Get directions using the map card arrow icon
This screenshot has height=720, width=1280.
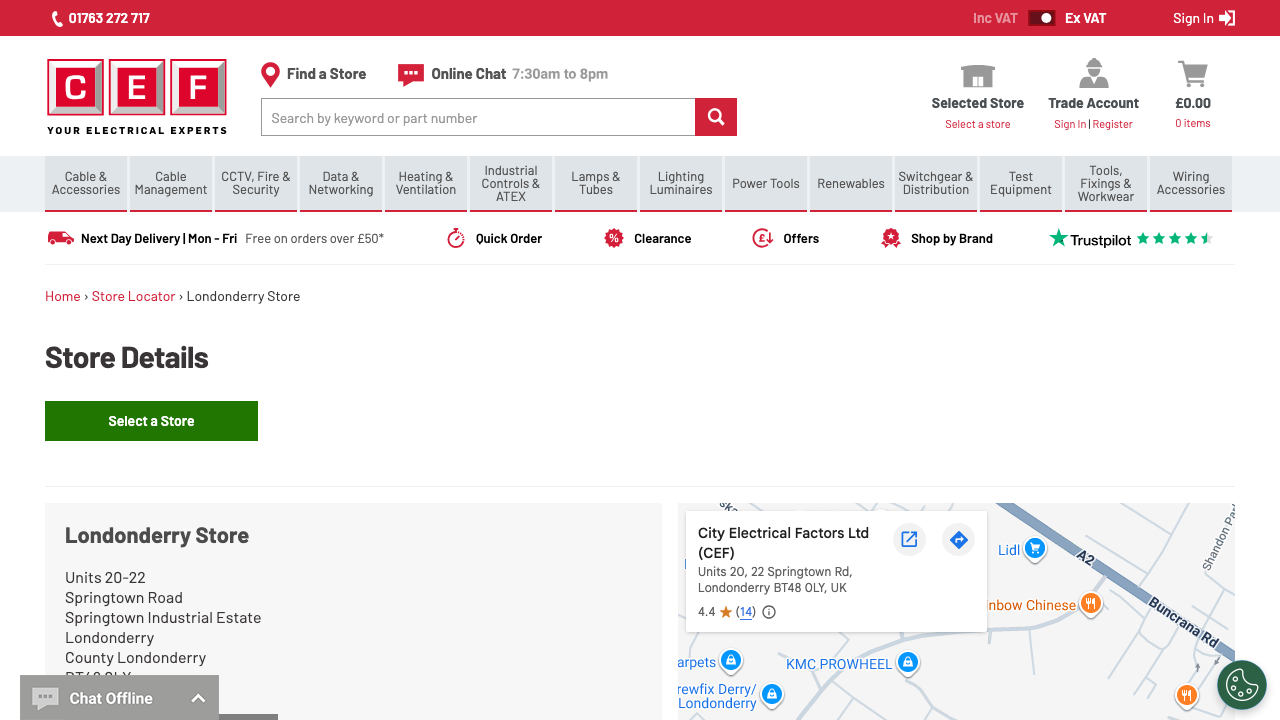[x=958, y=539]
